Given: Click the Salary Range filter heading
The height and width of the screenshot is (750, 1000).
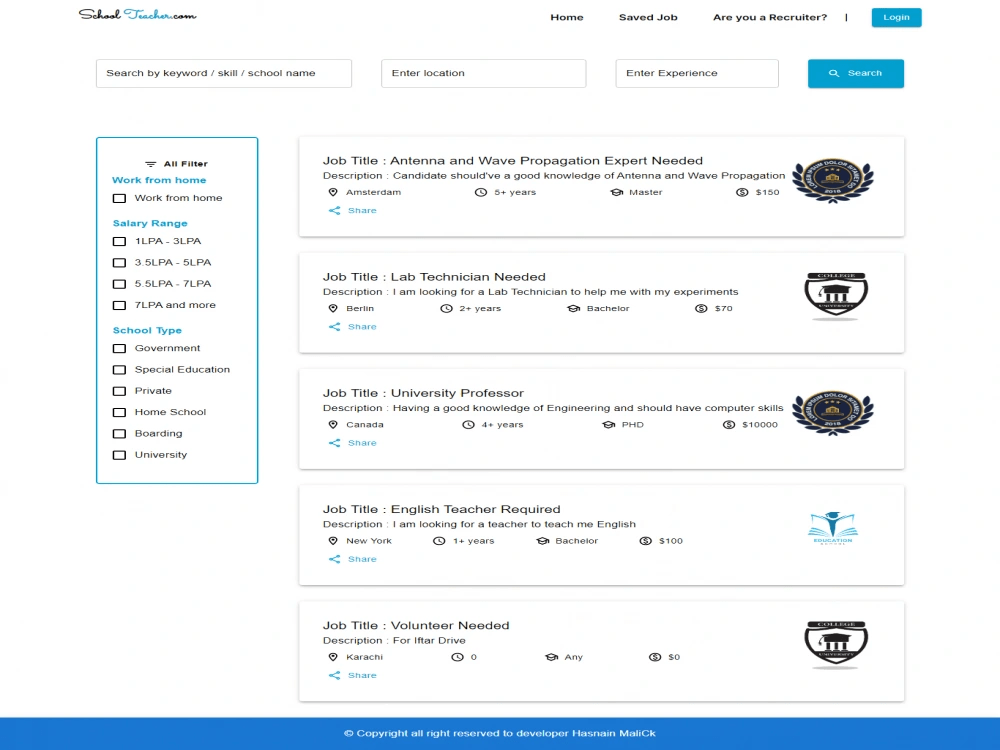Looking at the screenshot, I should click(x=150, y=223).
